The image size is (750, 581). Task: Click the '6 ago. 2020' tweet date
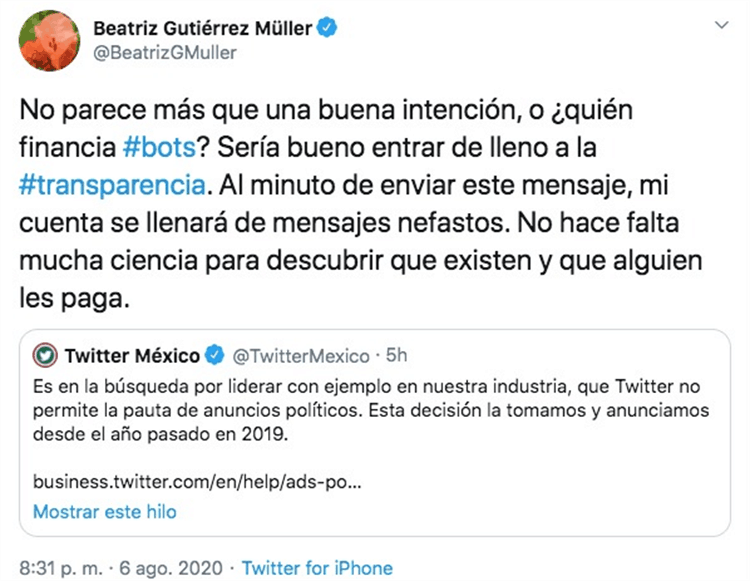tap(176, 567)
